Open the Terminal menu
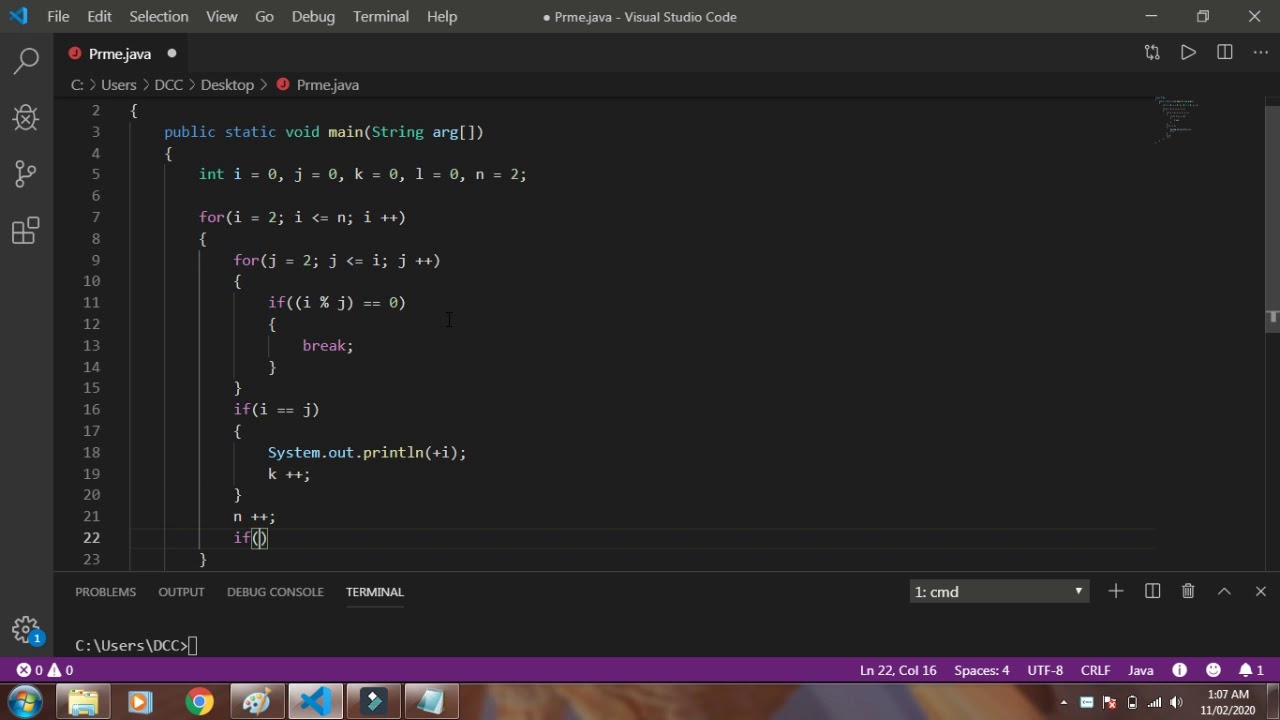This screenshot has height=720, width=1280. pos(381,16)
